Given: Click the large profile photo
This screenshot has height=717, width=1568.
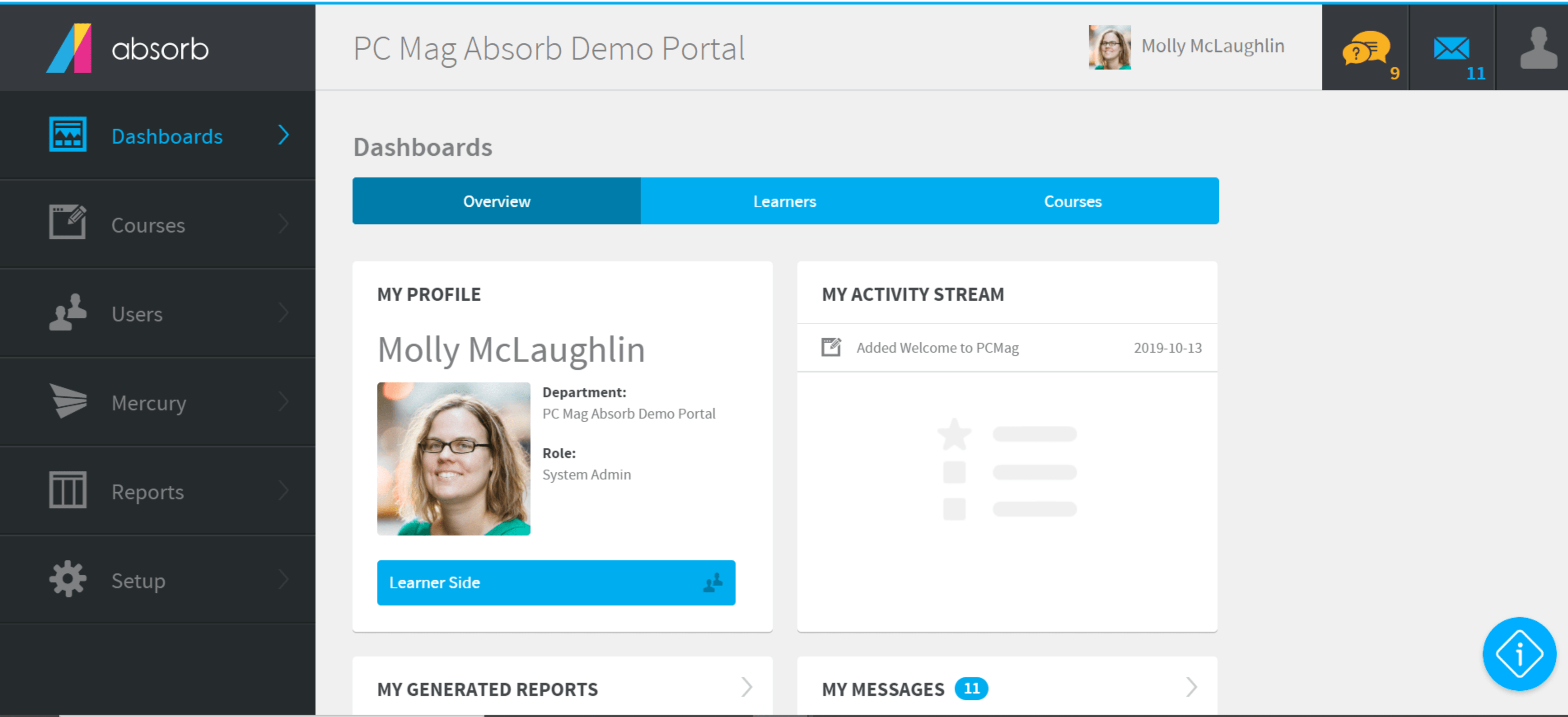Looking at the screenshot, I should pos(453,459).
